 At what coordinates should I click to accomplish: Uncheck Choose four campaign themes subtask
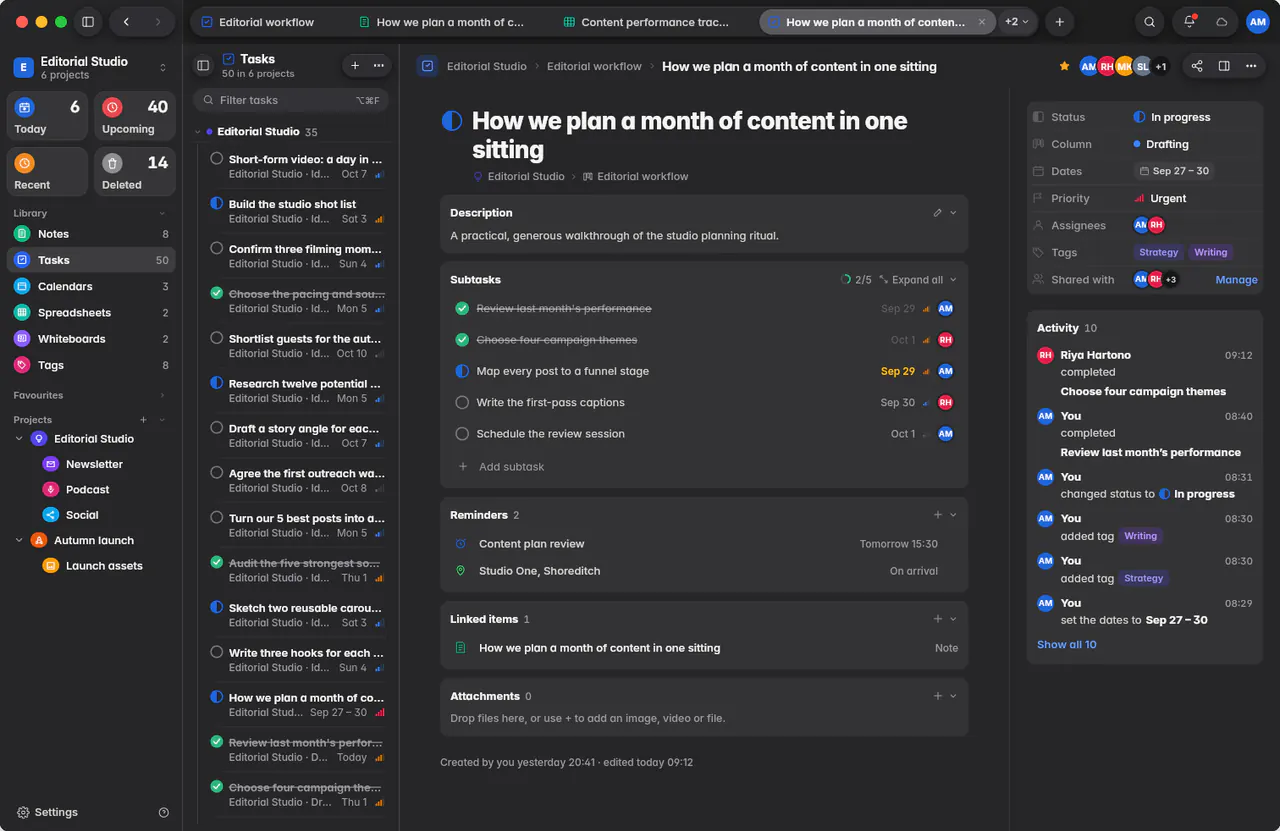tap(462, 340)
